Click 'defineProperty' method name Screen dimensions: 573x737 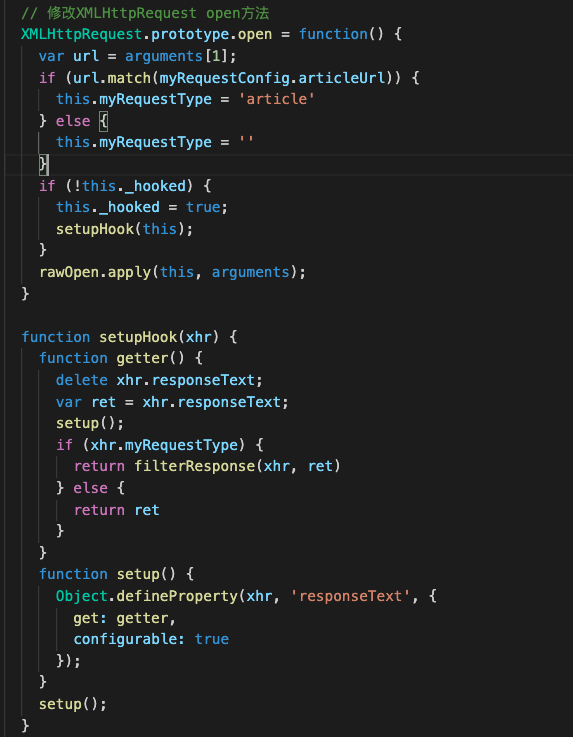point(177,596)
